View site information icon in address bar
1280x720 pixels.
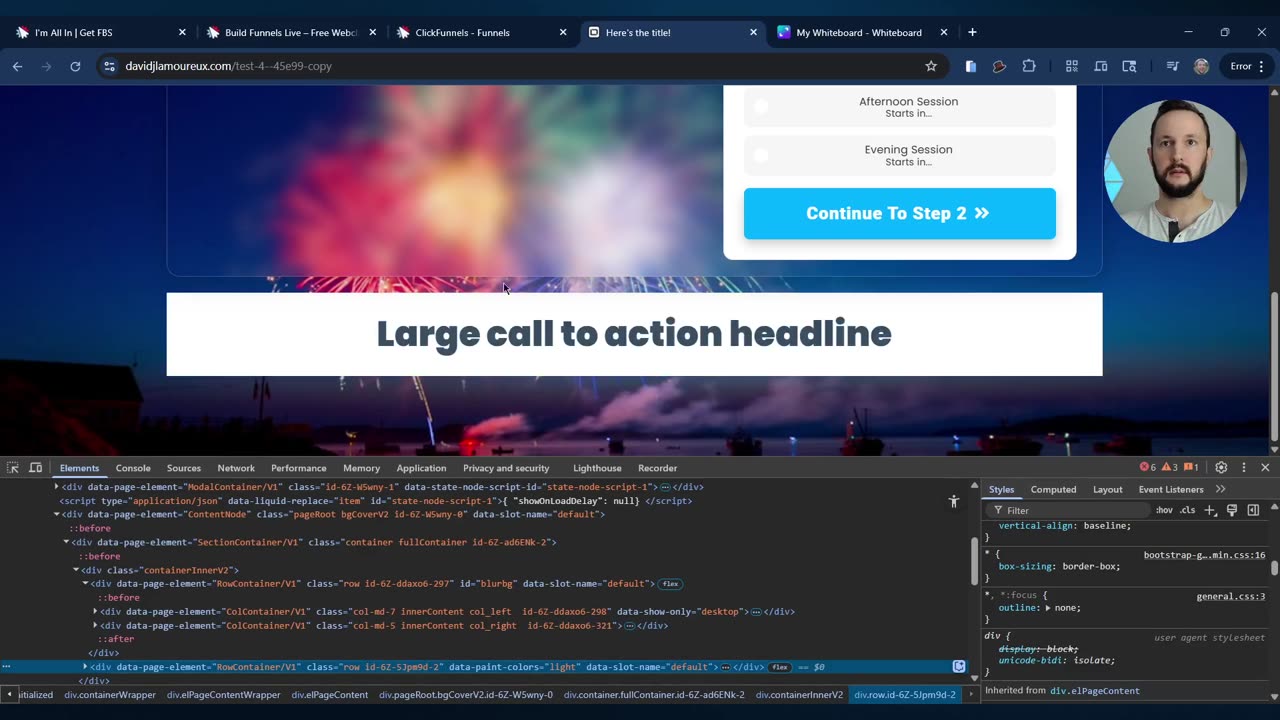pos(109,66)
